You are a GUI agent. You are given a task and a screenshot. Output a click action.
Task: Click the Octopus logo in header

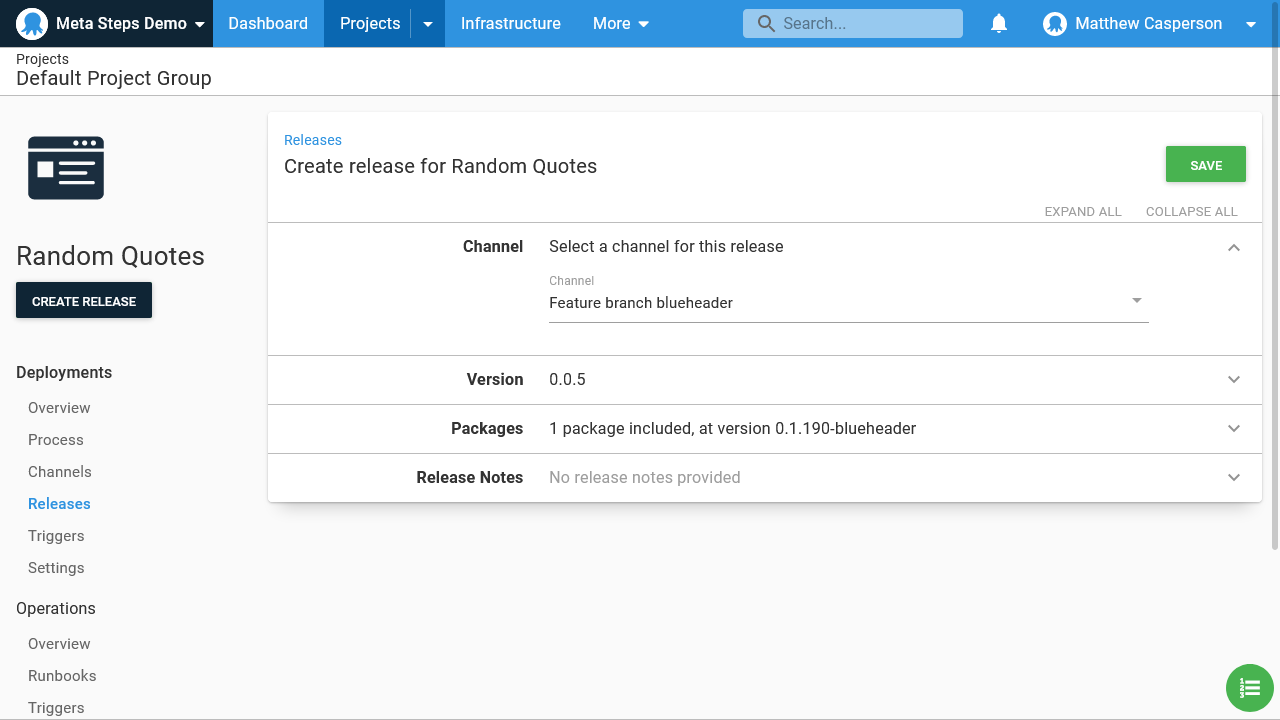(x=32, y=24)
